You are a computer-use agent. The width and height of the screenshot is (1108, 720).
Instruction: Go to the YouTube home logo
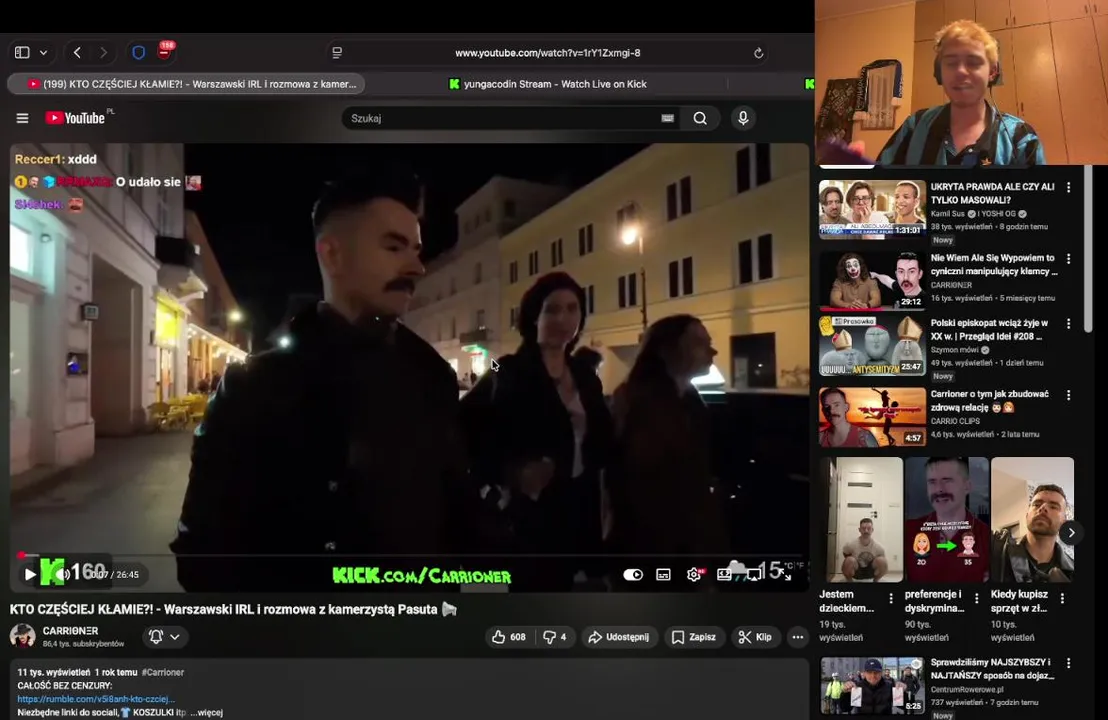pyautogui.click(x=75, y=118)
